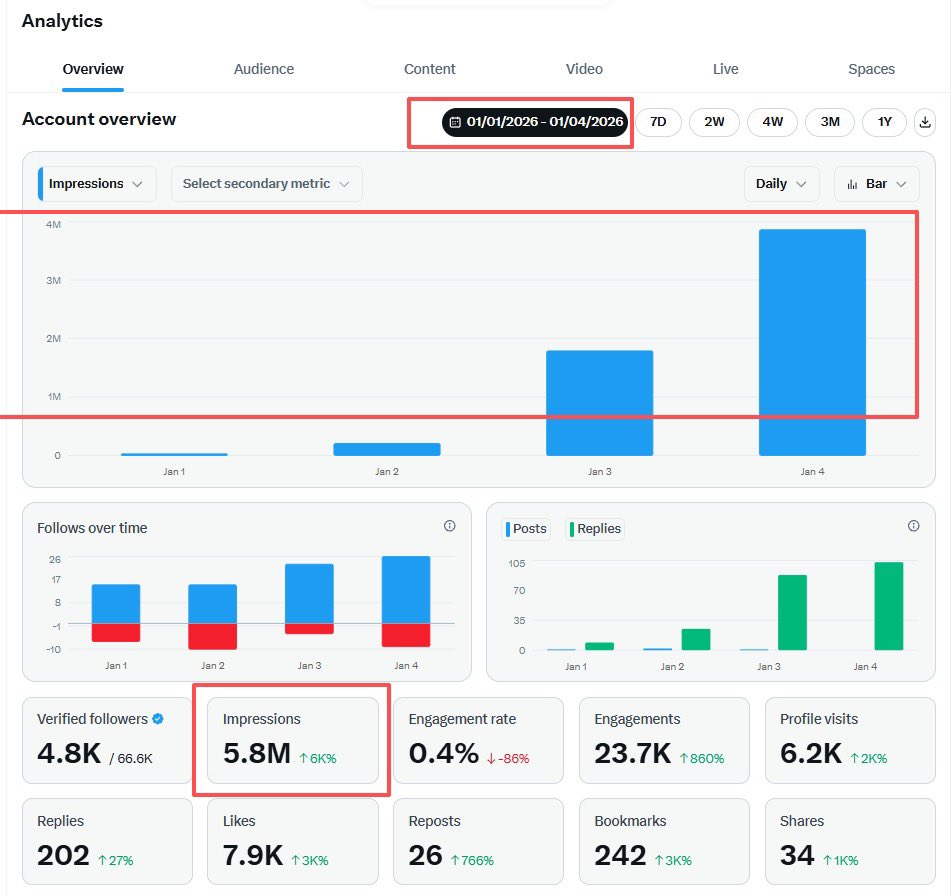Open the Impressions primary metric dropdown

pos(97,184)
